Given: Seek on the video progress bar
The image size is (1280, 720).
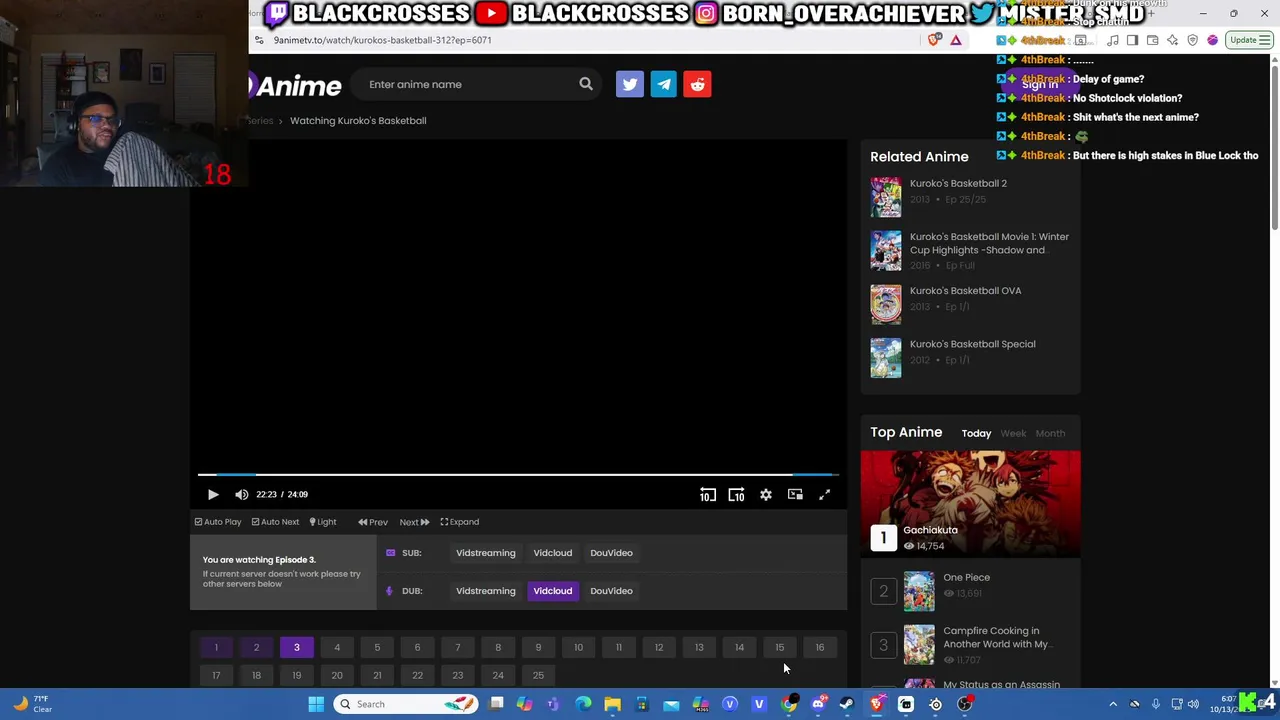Looking at the screenshot, I should (x=518, y=475).
